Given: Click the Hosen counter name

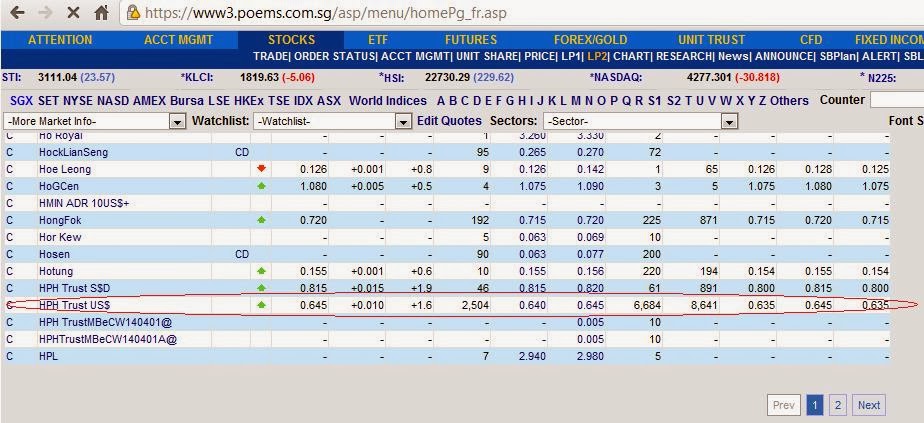Looking at the screenshot, I should click(54, 255).
